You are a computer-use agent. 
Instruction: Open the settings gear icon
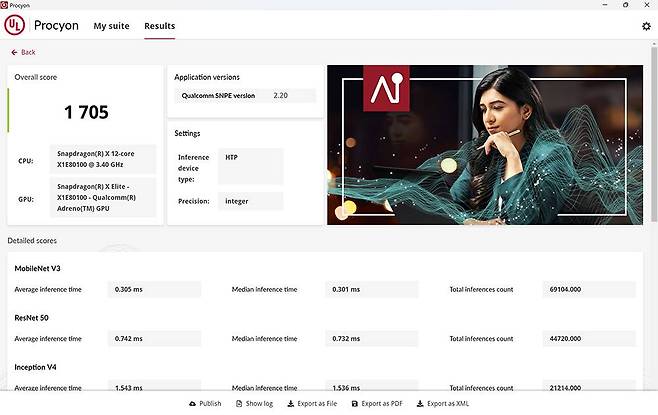645,26
